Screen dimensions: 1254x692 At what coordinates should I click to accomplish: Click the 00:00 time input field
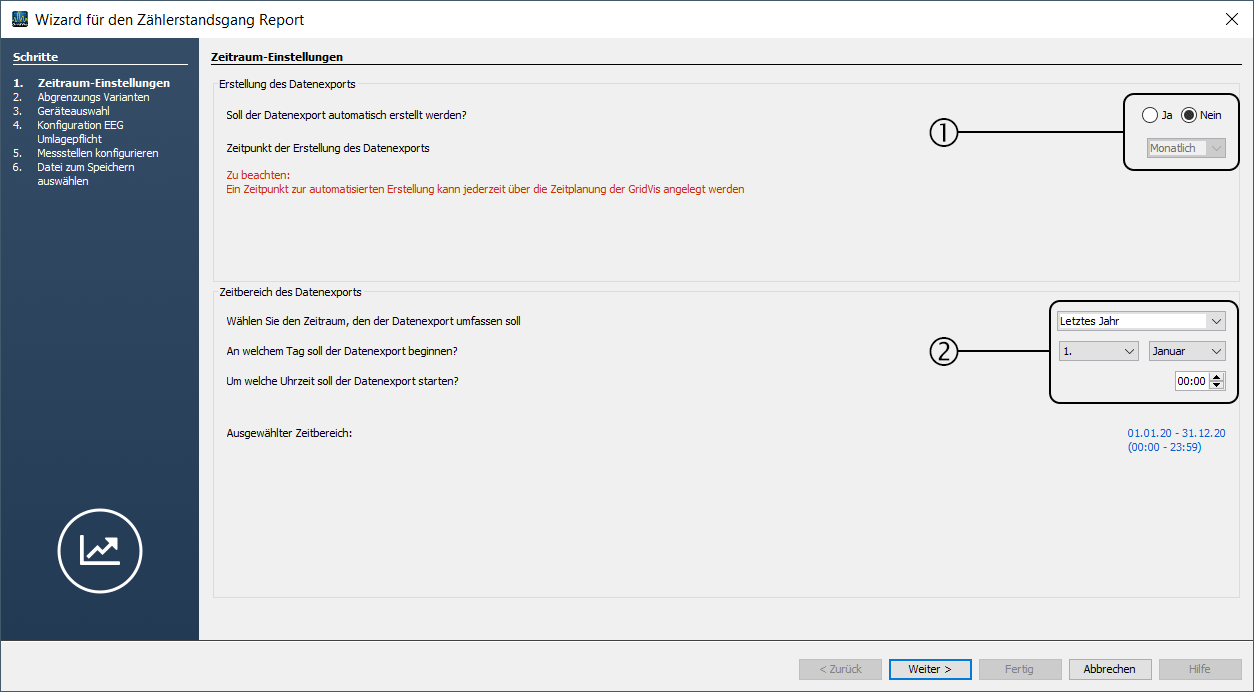pos(1191,381)
